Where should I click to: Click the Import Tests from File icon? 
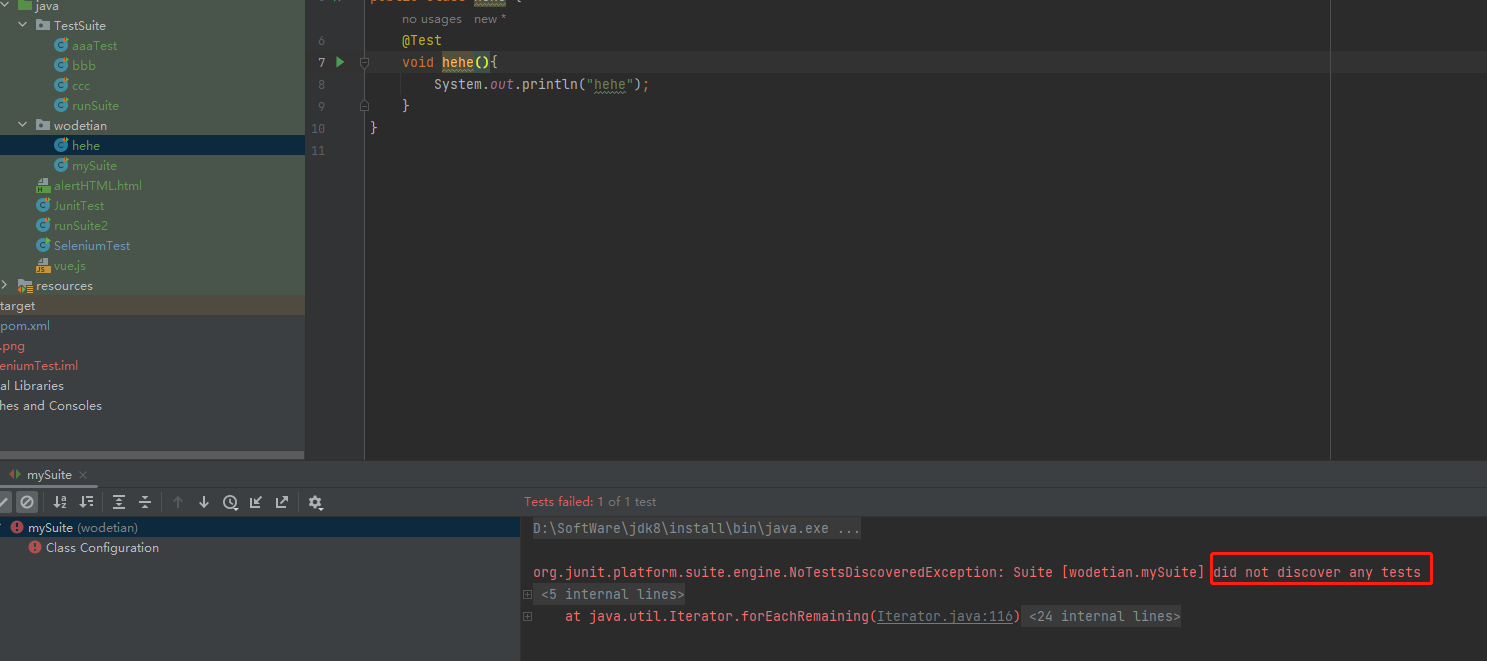[256, 501]
